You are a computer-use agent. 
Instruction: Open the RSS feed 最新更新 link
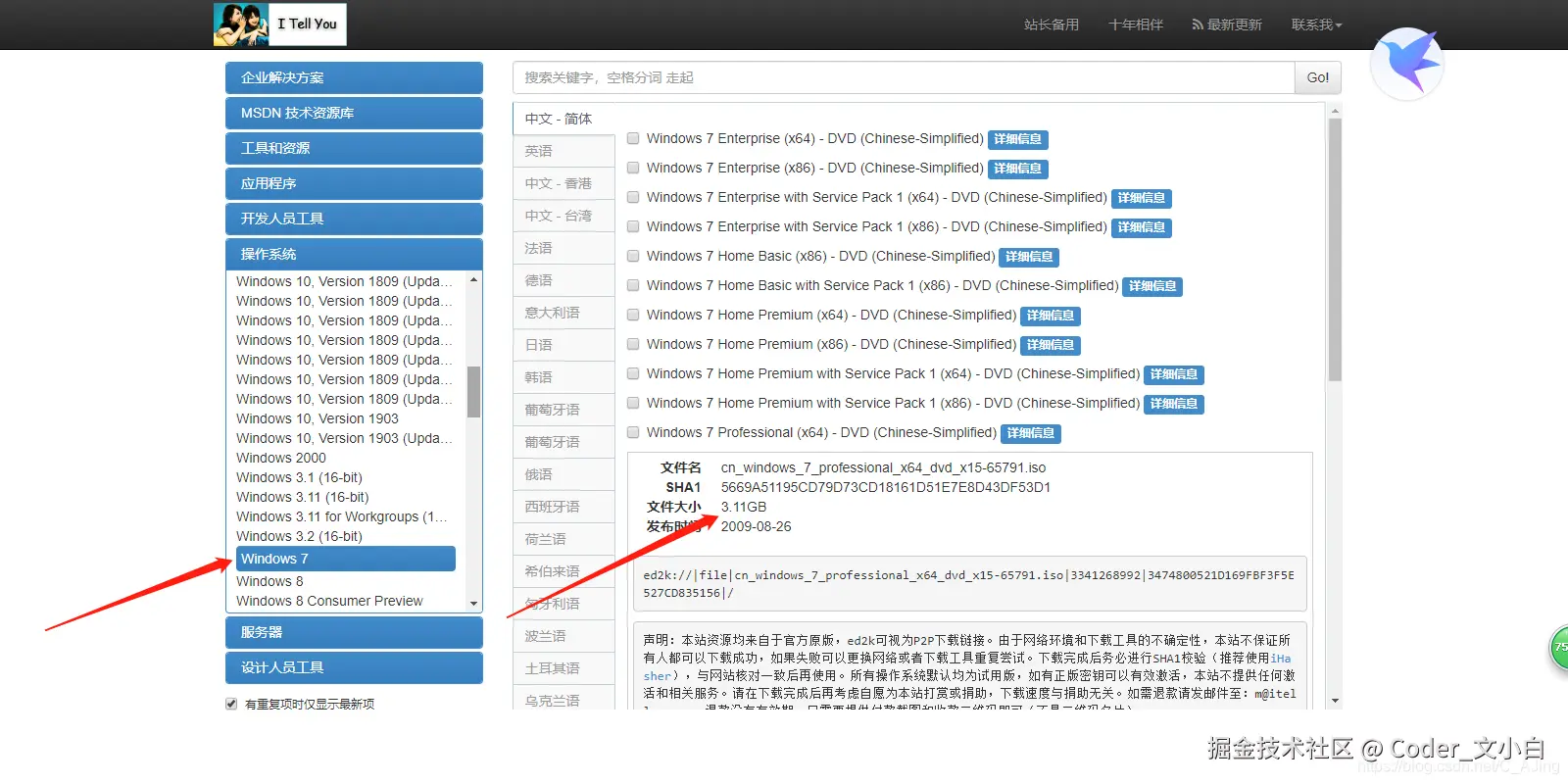[1227, 24]
